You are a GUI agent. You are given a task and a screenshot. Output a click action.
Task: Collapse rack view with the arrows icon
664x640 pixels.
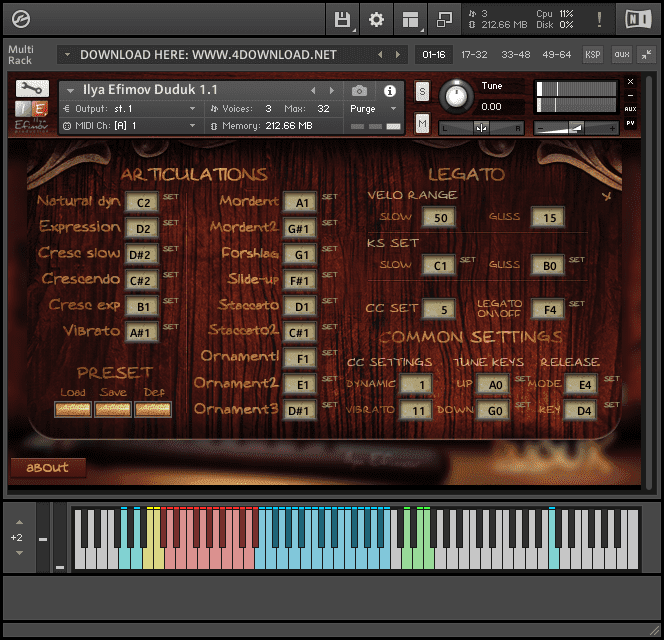tap(646, 55)
